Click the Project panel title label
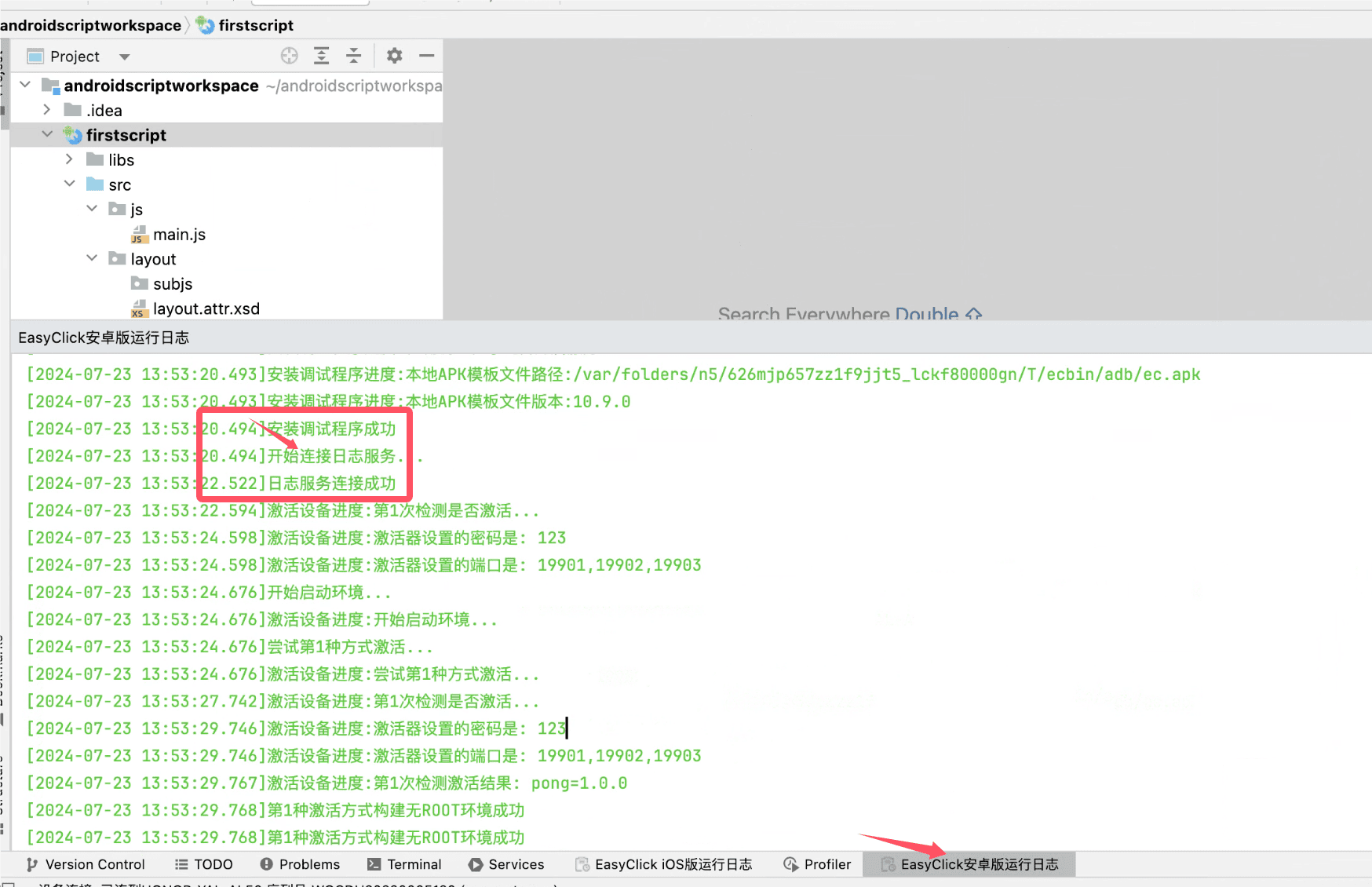Image resolution: width=1372 pixels, height=887 pixels. 75,57
